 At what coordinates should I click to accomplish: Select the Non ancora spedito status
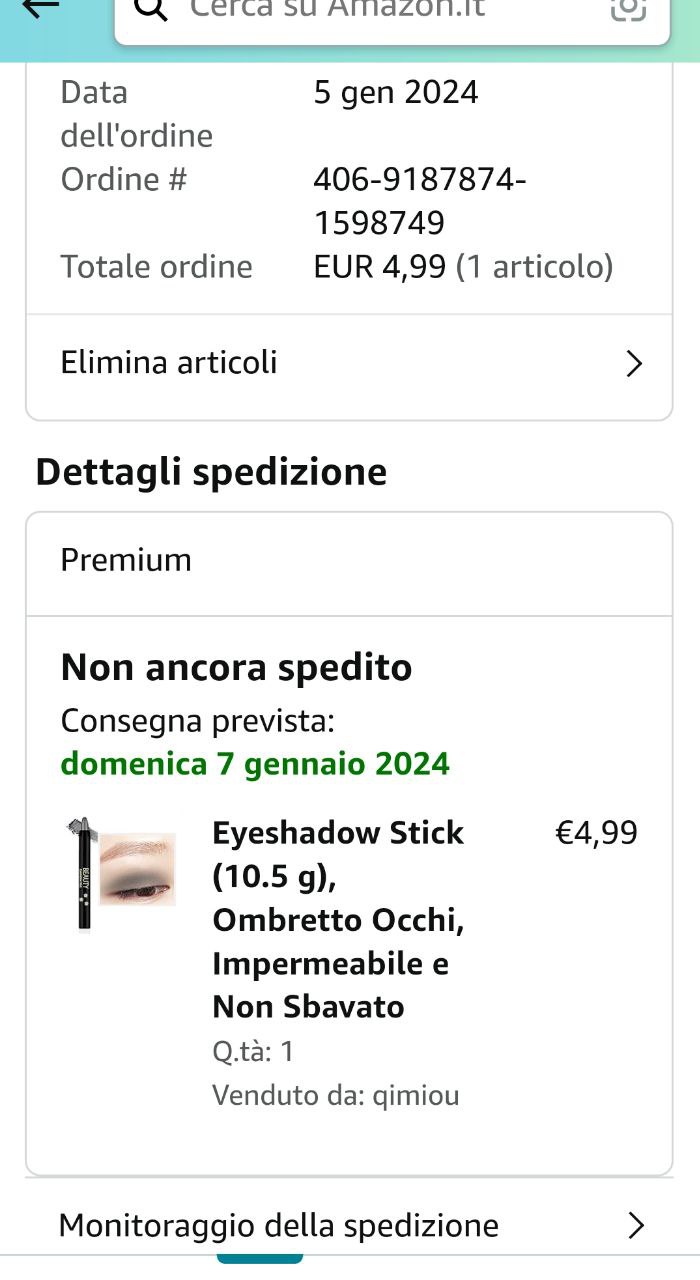point(236,667)
